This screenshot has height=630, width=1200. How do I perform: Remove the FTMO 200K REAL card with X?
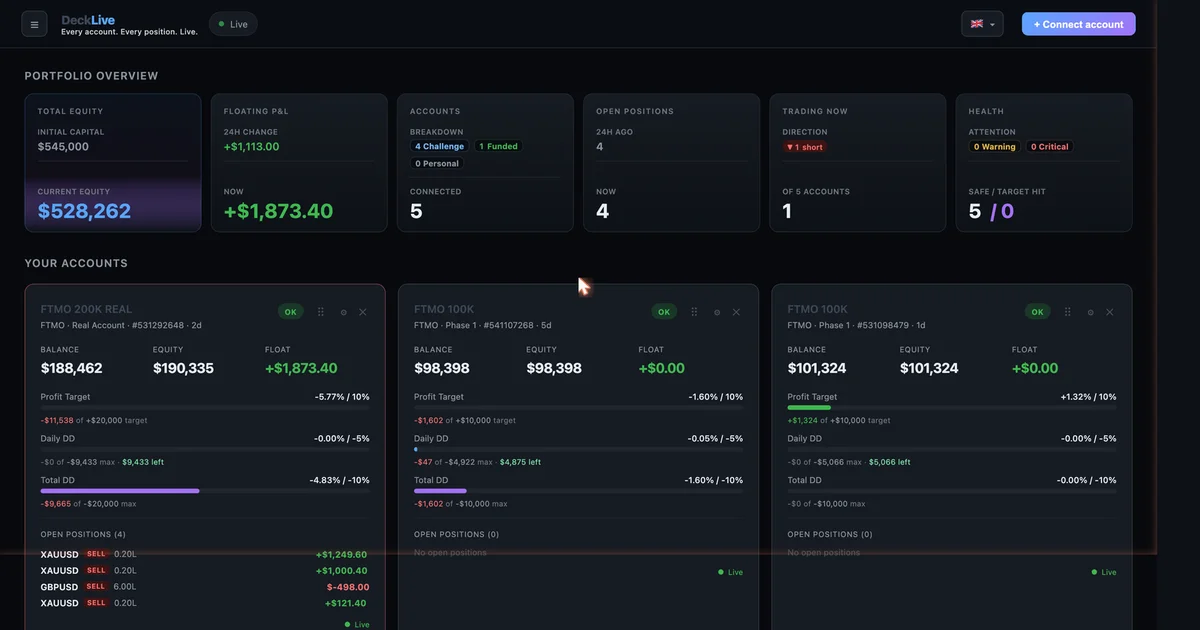363,312
